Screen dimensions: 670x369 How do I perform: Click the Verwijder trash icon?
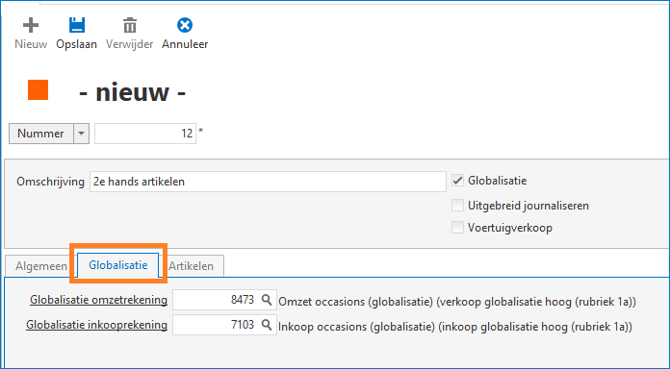click(130, 26)
